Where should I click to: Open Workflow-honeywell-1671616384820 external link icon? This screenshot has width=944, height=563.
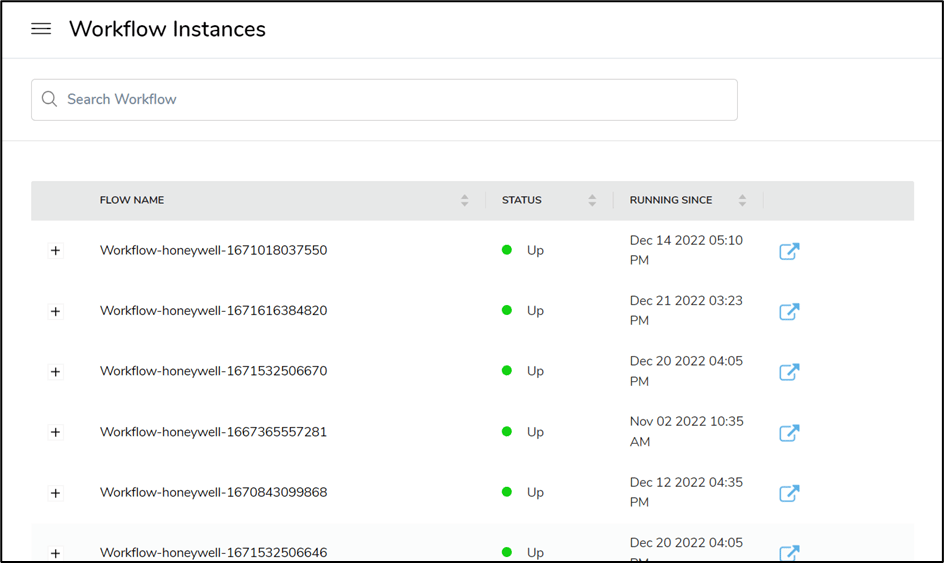coord(789,311)
